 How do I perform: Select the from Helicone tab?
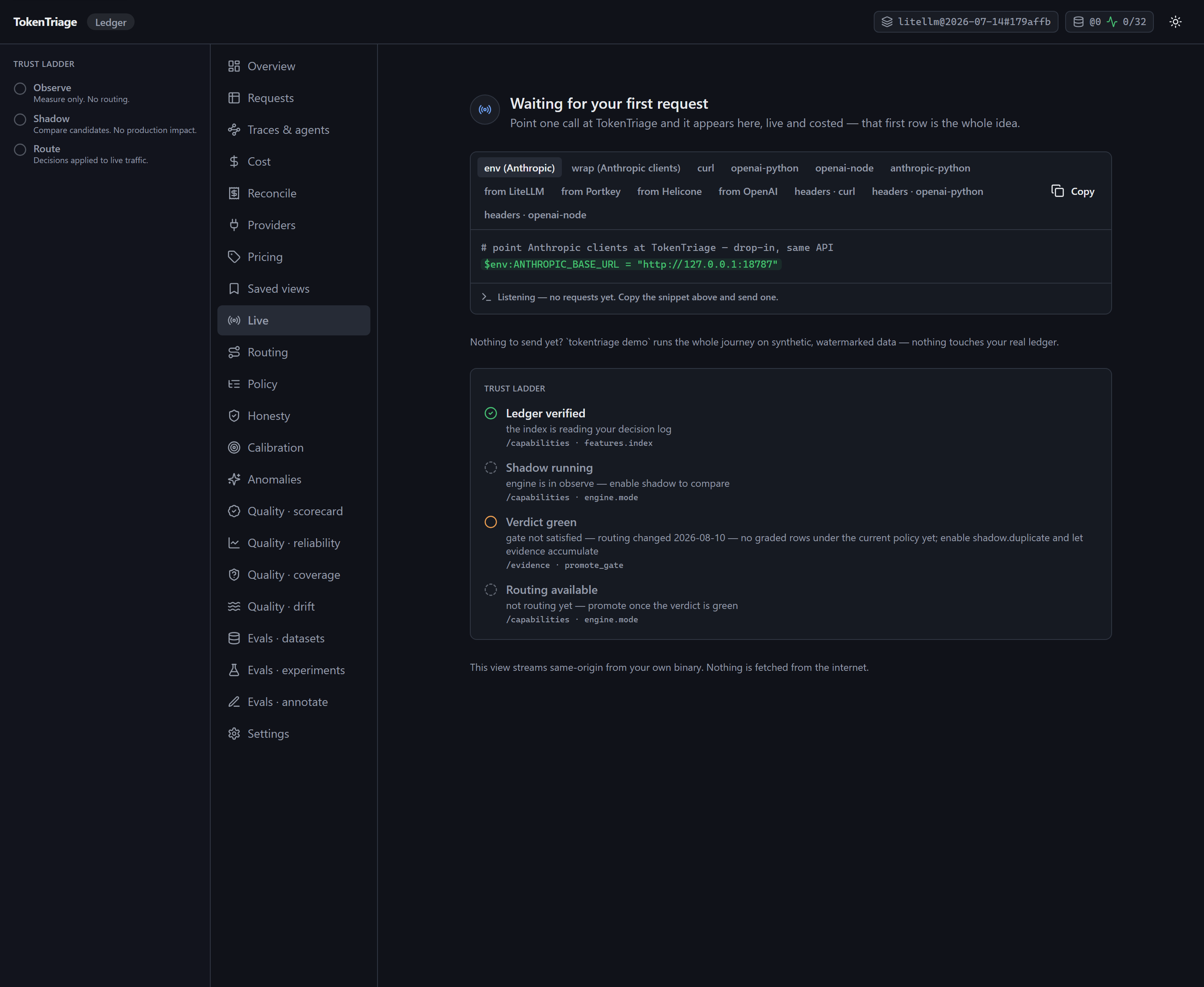[x=669, y=192]
